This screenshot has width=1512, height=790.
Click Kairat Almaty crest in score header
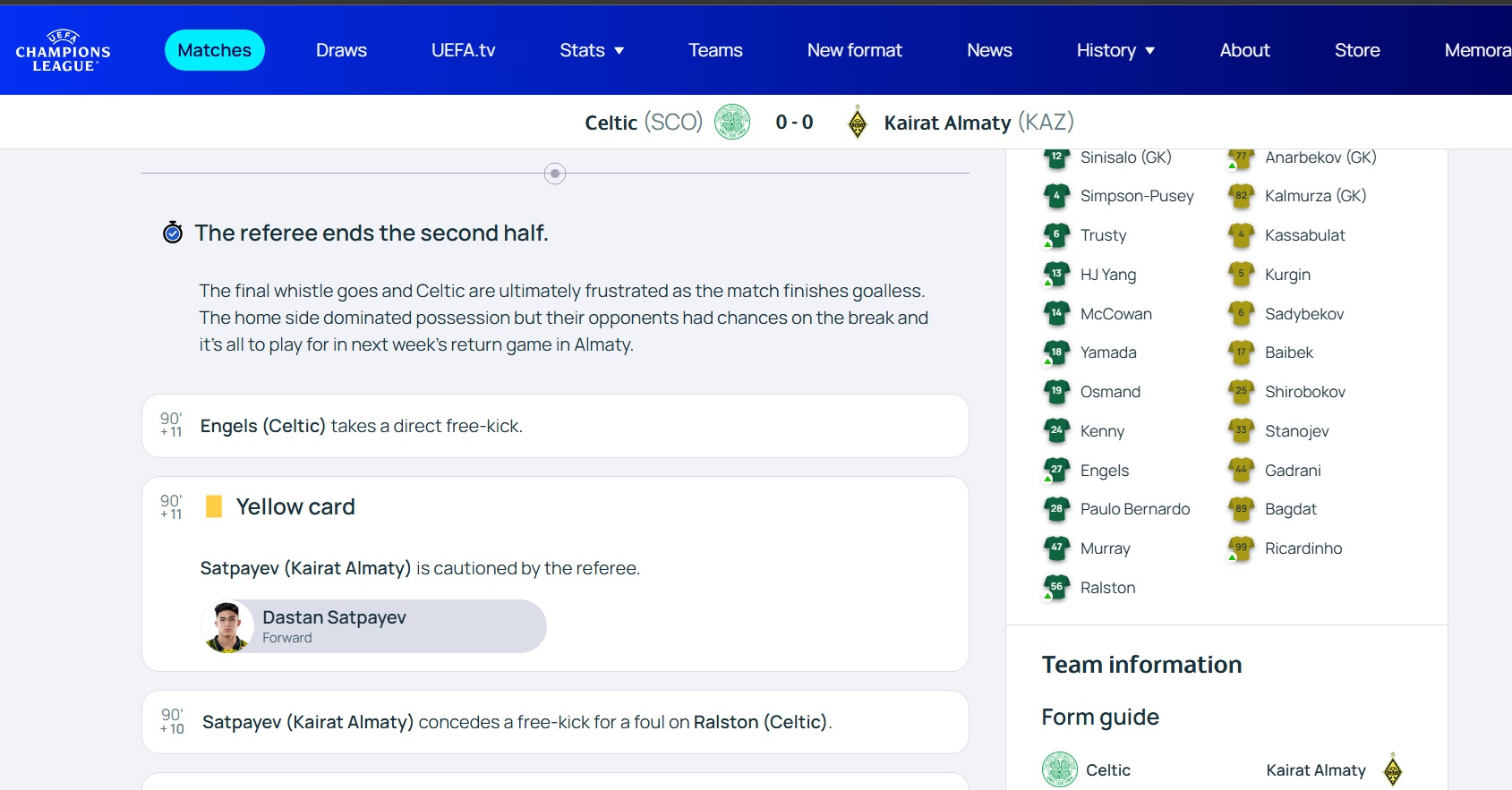pyautogui.click(x=857, y=123)
